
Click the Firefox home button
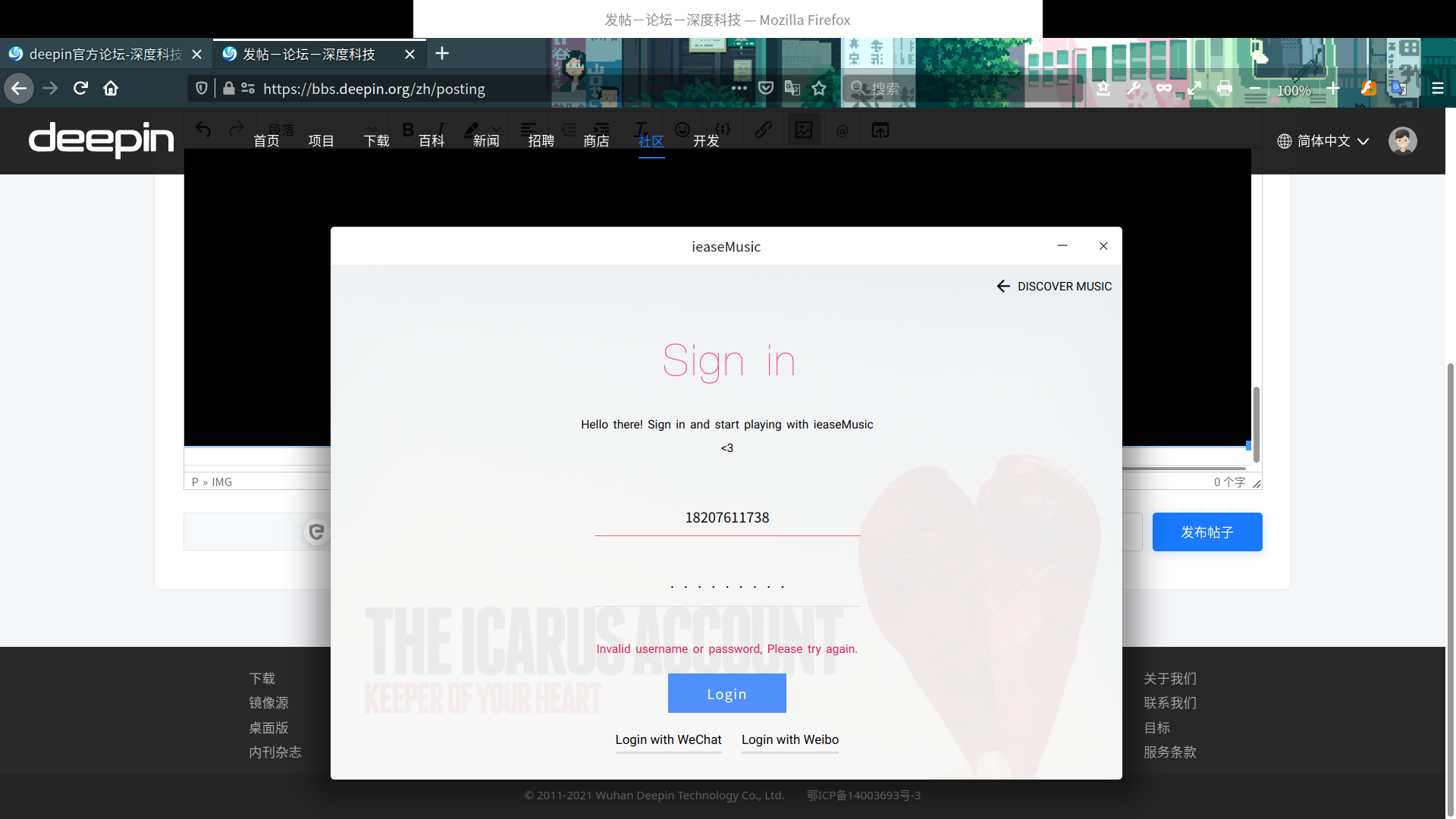tap(111, 89)
